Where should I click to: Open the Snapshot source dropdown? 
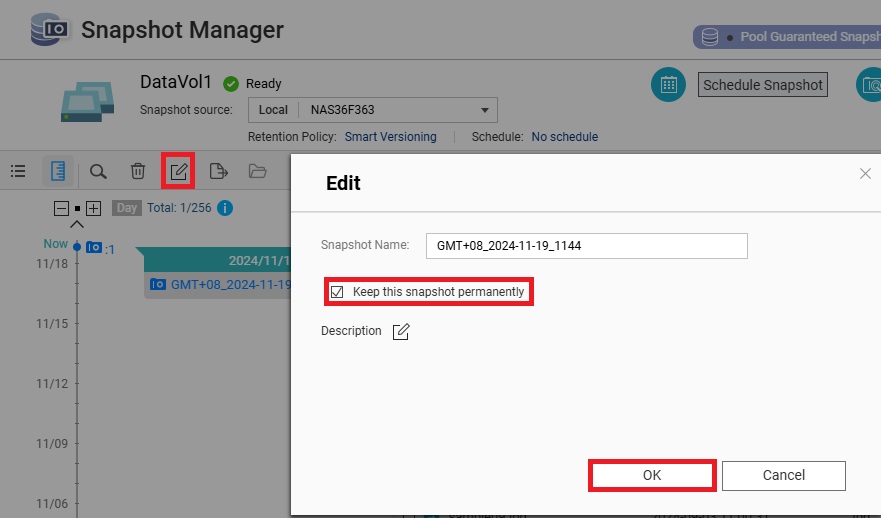point(373,110)
